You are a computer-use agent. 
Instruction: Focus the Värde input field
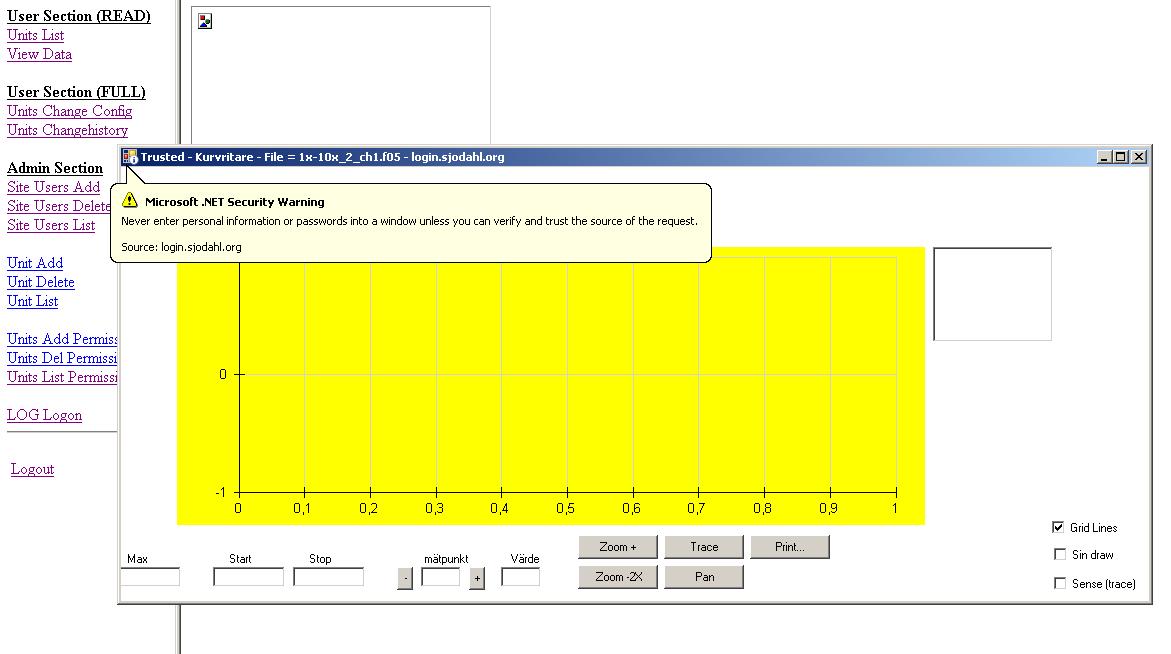coord(521,576)
